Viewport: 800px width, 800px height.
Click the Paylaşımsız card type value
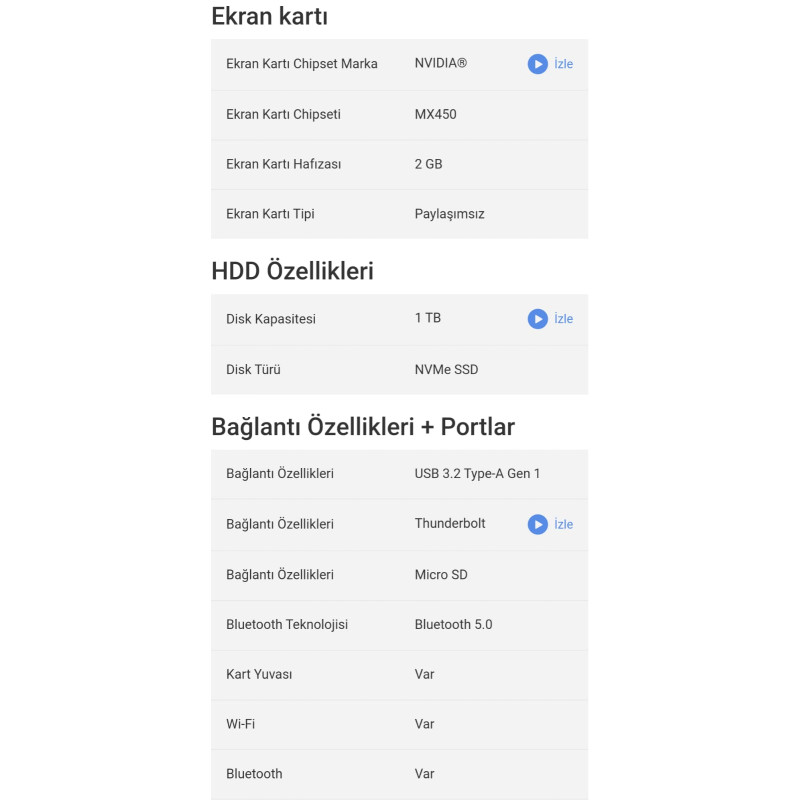click(449, 214)
